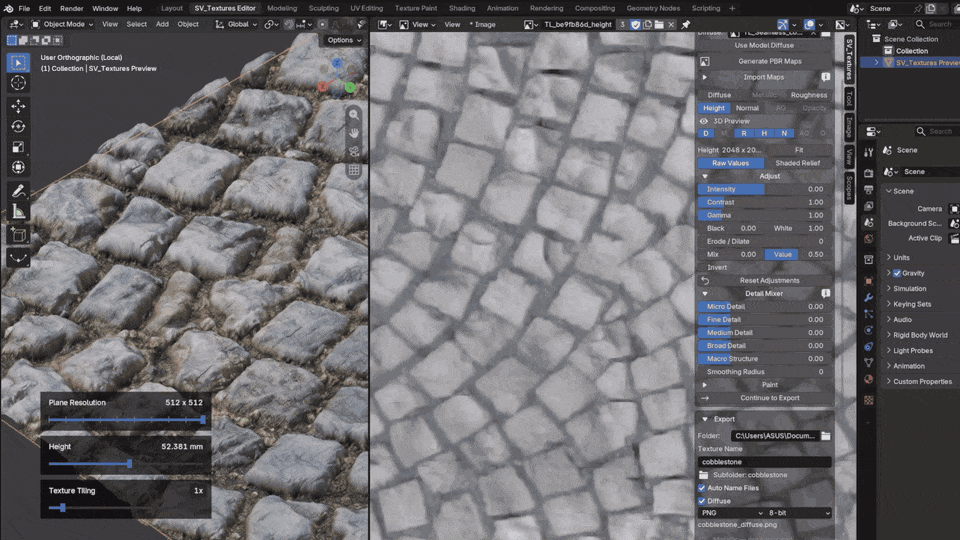
Task: Switch to the UV Editing workspace tab
Action: tap(366, 9)
